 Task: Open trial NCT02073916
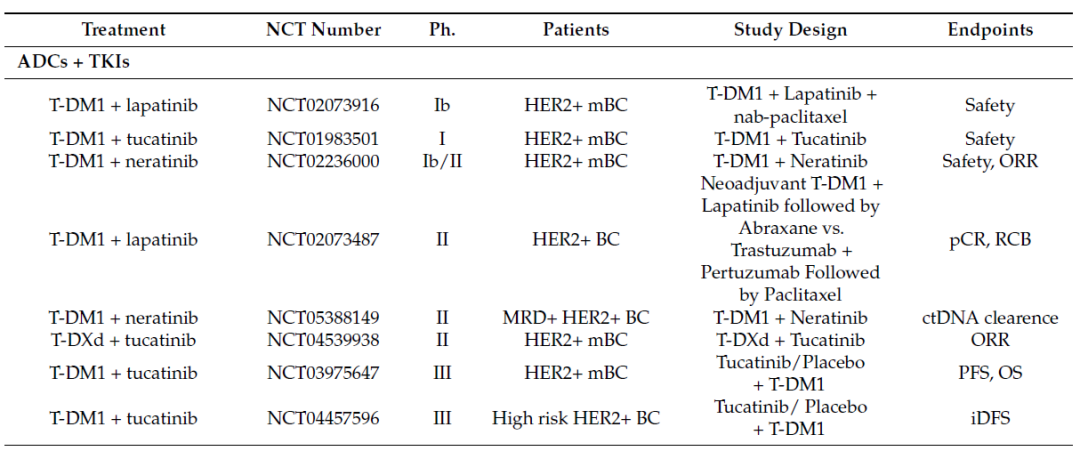click(x=323, y=105)
